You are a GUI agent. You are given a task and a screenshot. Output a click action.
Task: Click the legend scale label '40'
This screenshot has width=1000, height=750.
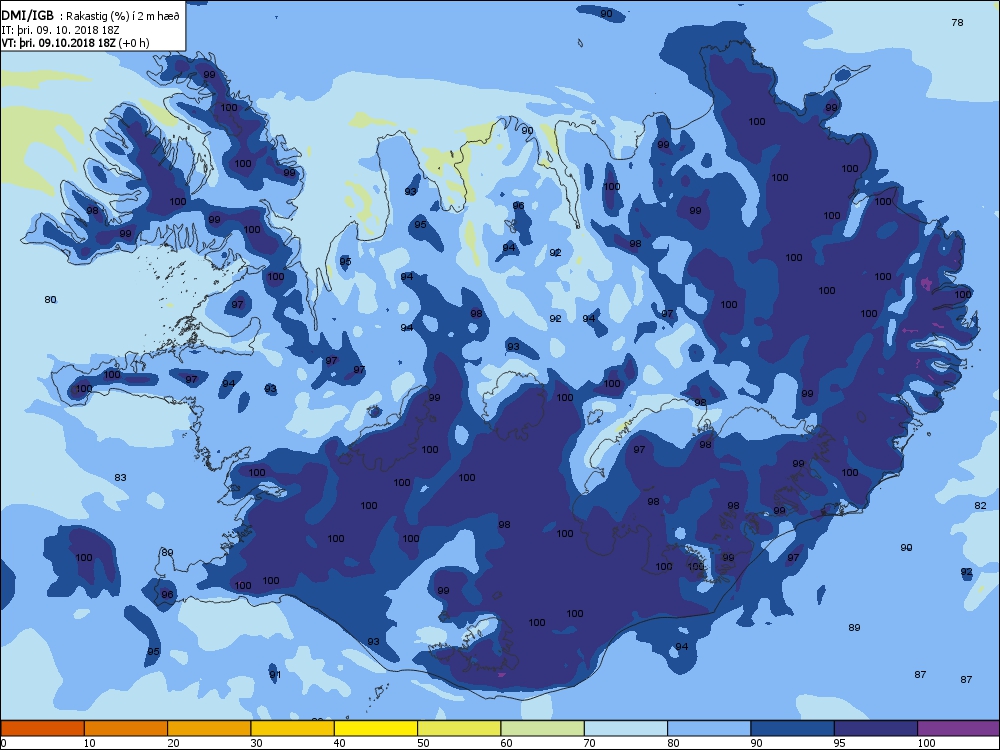tap(339, 743)
